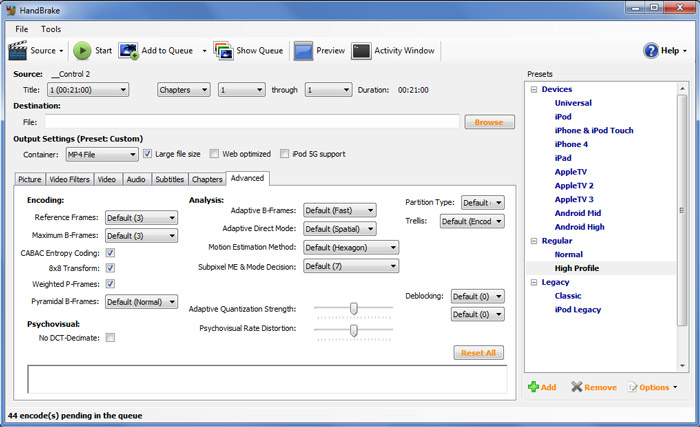This screenshot has width=700, height=427.
Task: Click the Reset All button
Action: pos(479,353)
